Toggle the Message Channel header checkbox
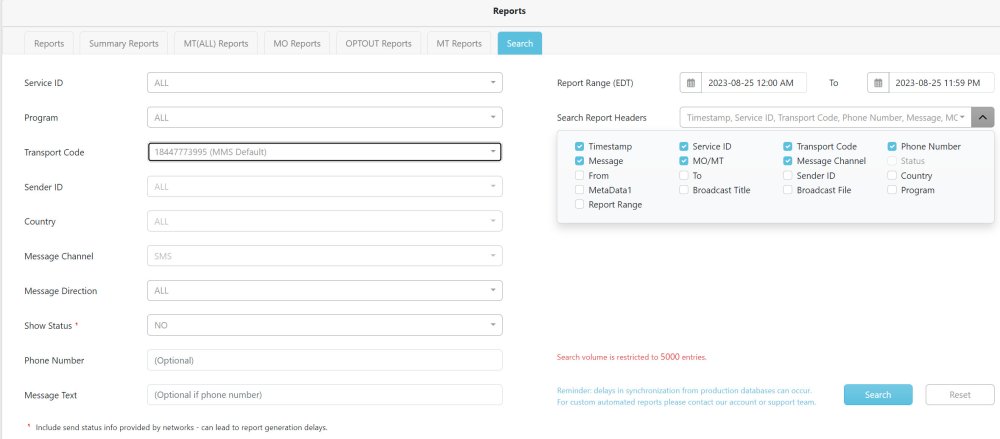The image size is (1000, 439). click(788, 161)
